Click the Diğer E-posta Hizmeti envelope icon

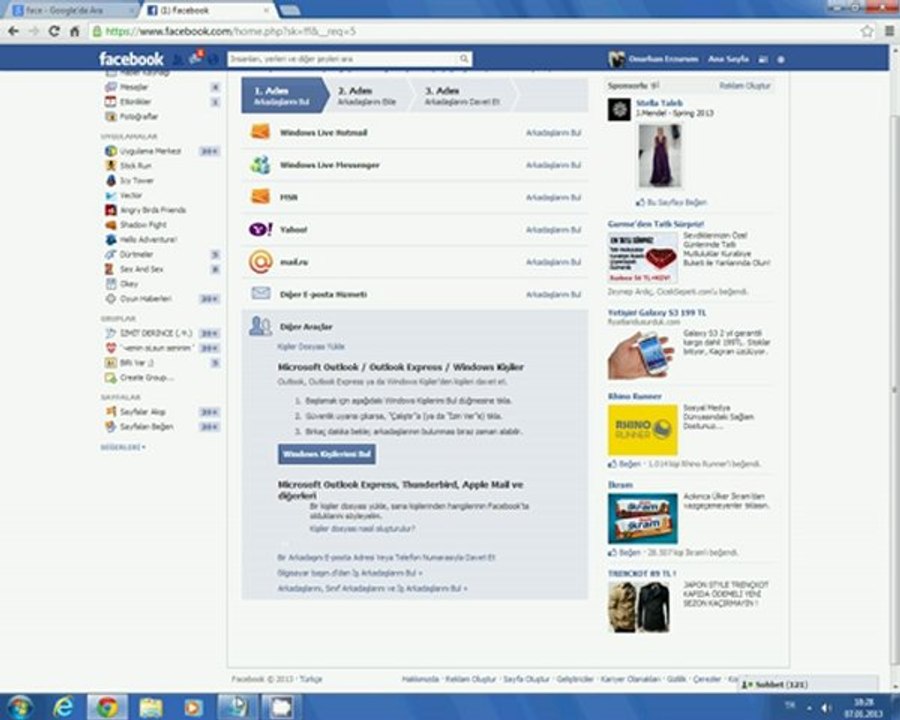tap(261, 293)
